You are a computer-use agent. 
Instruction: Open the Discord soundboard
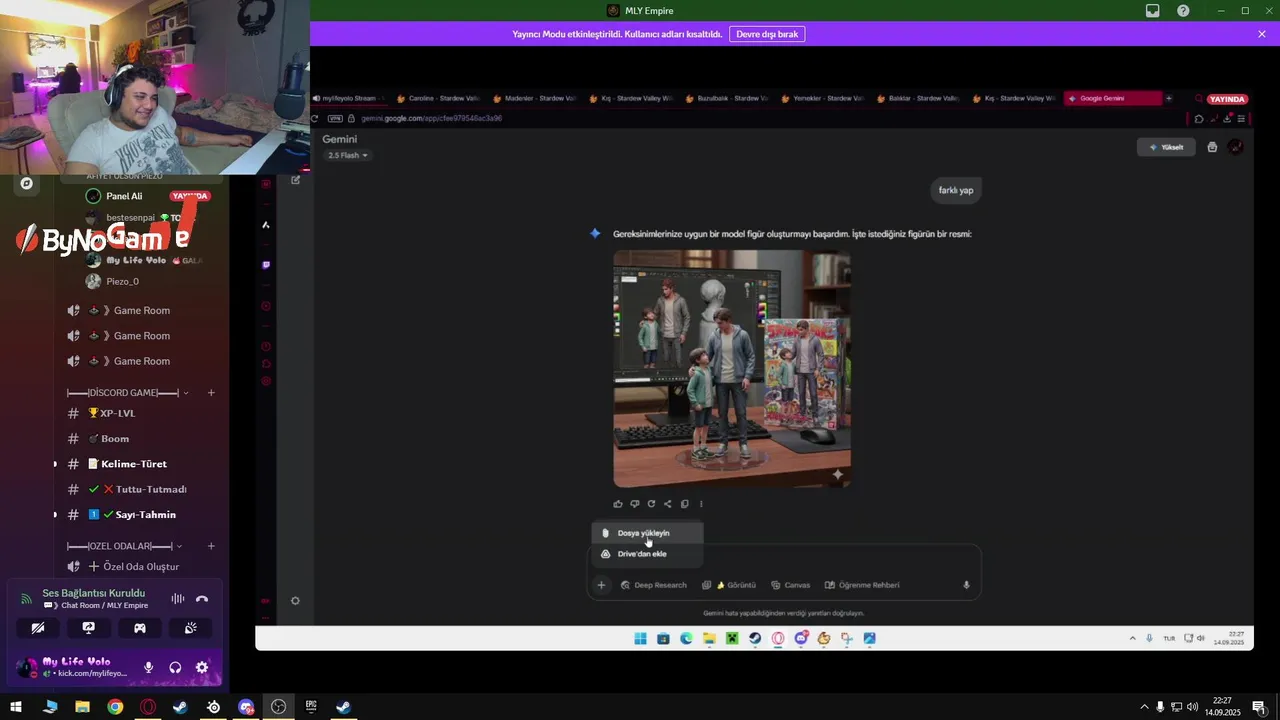[190, 628]
